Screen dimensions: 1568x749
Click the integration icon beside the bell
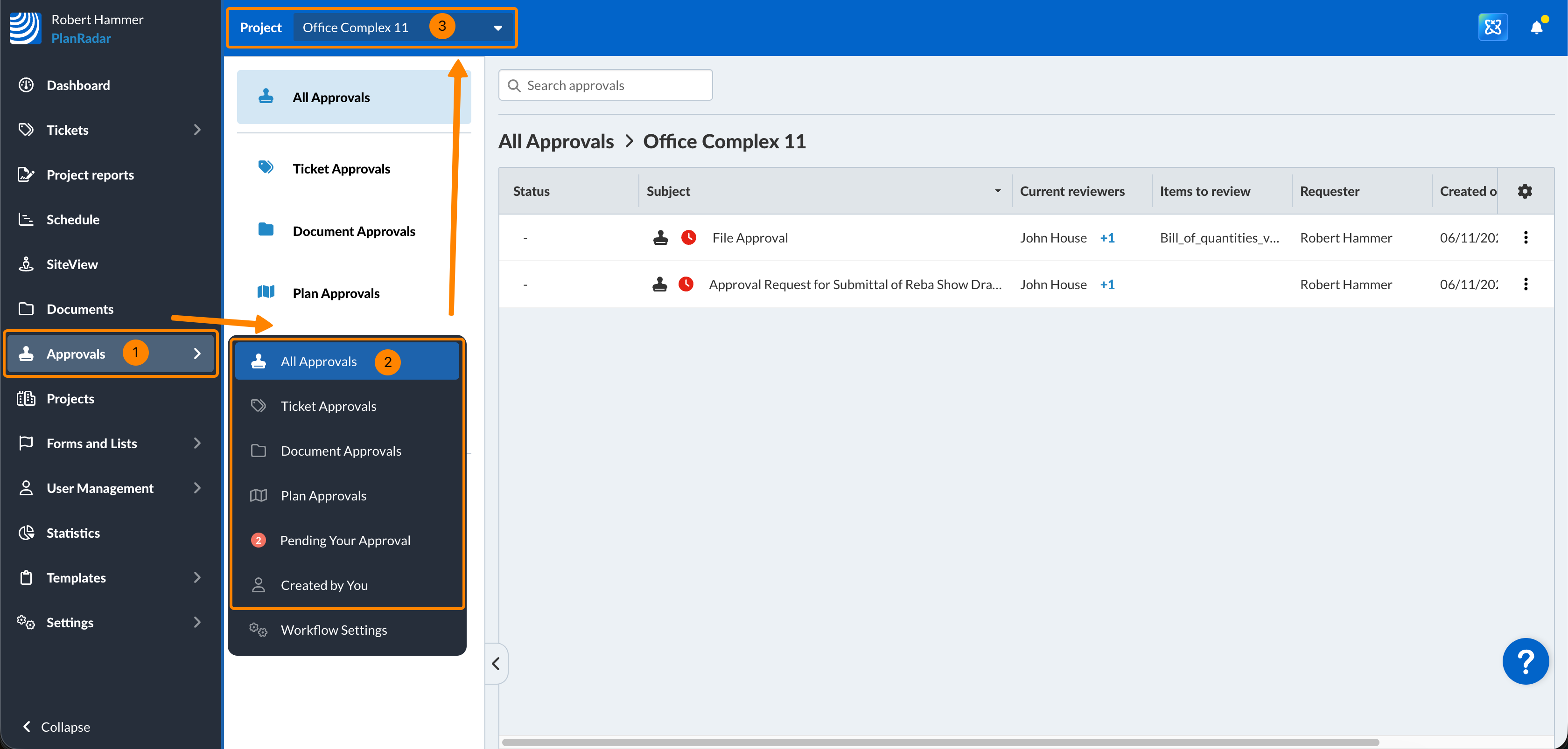[1492, 28]
